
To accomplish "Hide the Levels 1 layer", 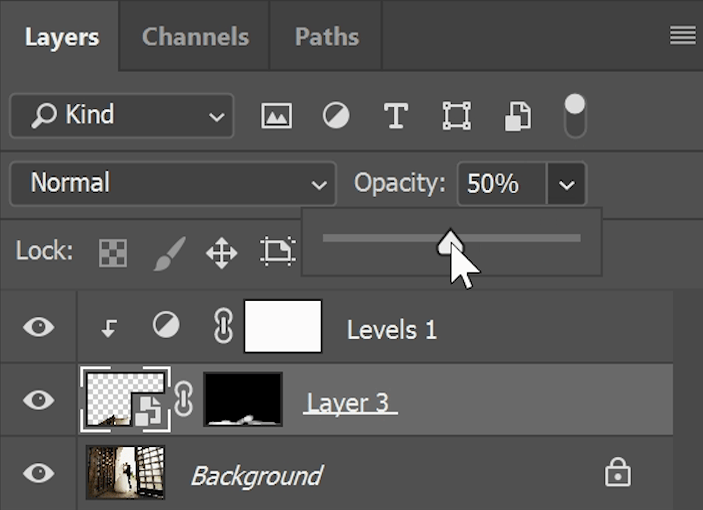I will pos(38,327).
